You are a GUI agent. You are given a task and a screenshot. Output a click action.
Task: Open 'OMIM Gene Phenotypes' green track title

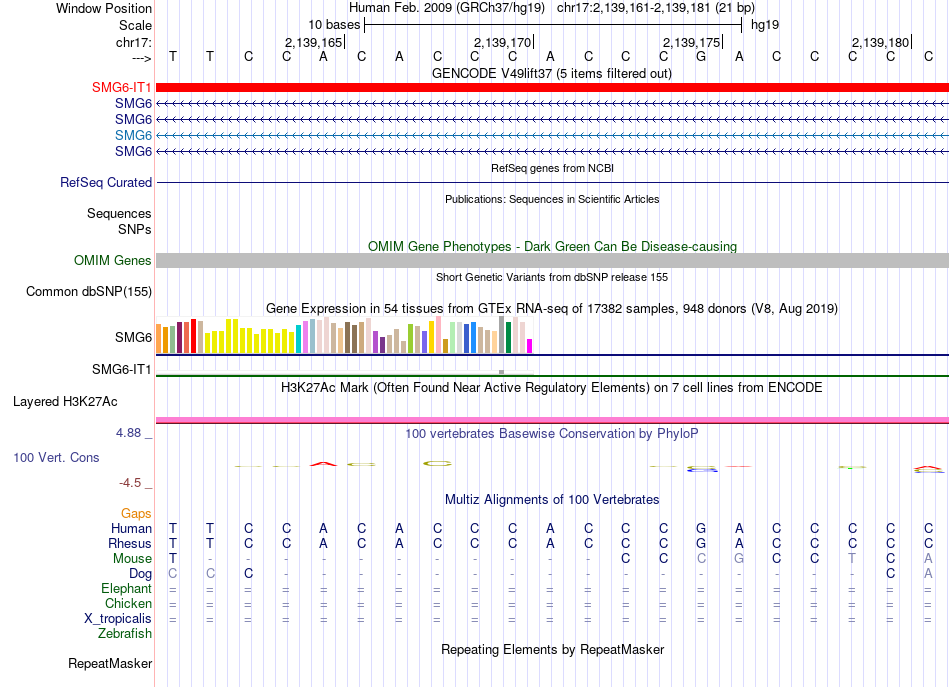(x=552, y=247)
